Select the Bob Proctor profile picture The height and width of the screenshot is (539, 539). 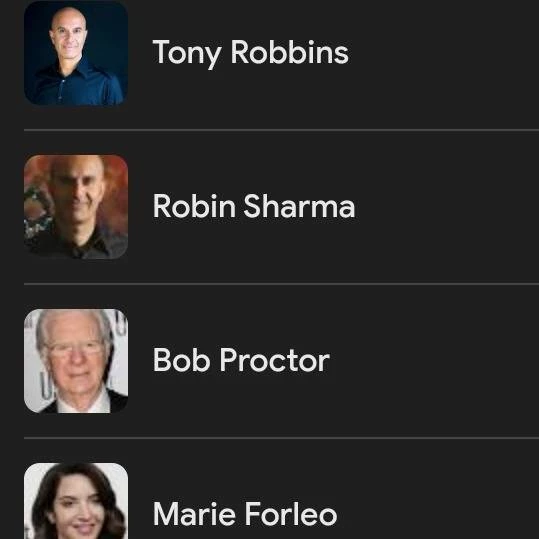coord(76,361)
